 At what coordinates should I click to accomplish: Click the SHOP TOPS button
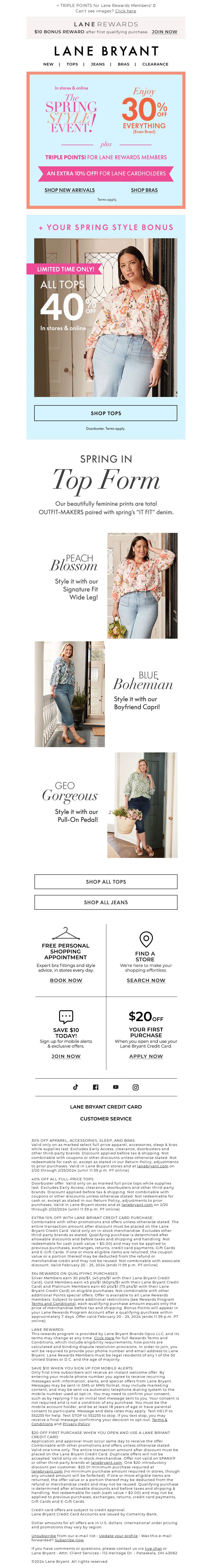(x=106, y=413)
